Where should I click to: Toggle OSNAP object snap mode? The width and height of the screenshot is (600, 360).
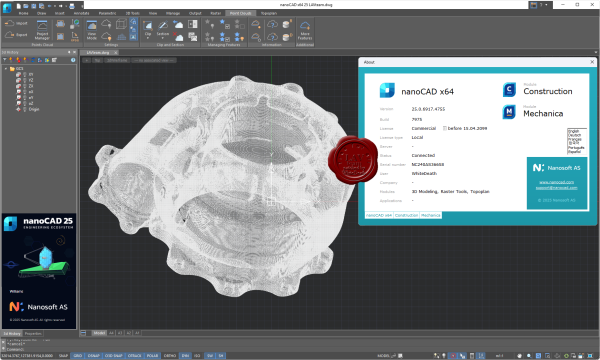pyautogui.click(x=94, y=355)
